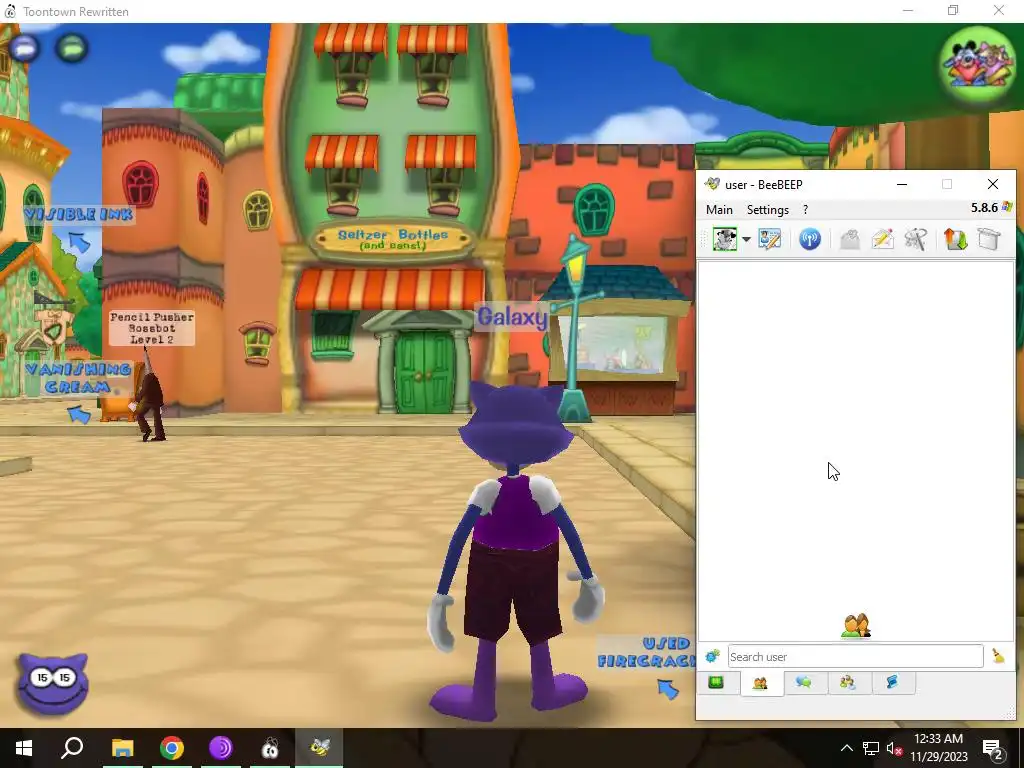Switch to the green screen tab in BeeBEEP
The width and height of the screenshot is (1024, 768).
pos(716,683)
